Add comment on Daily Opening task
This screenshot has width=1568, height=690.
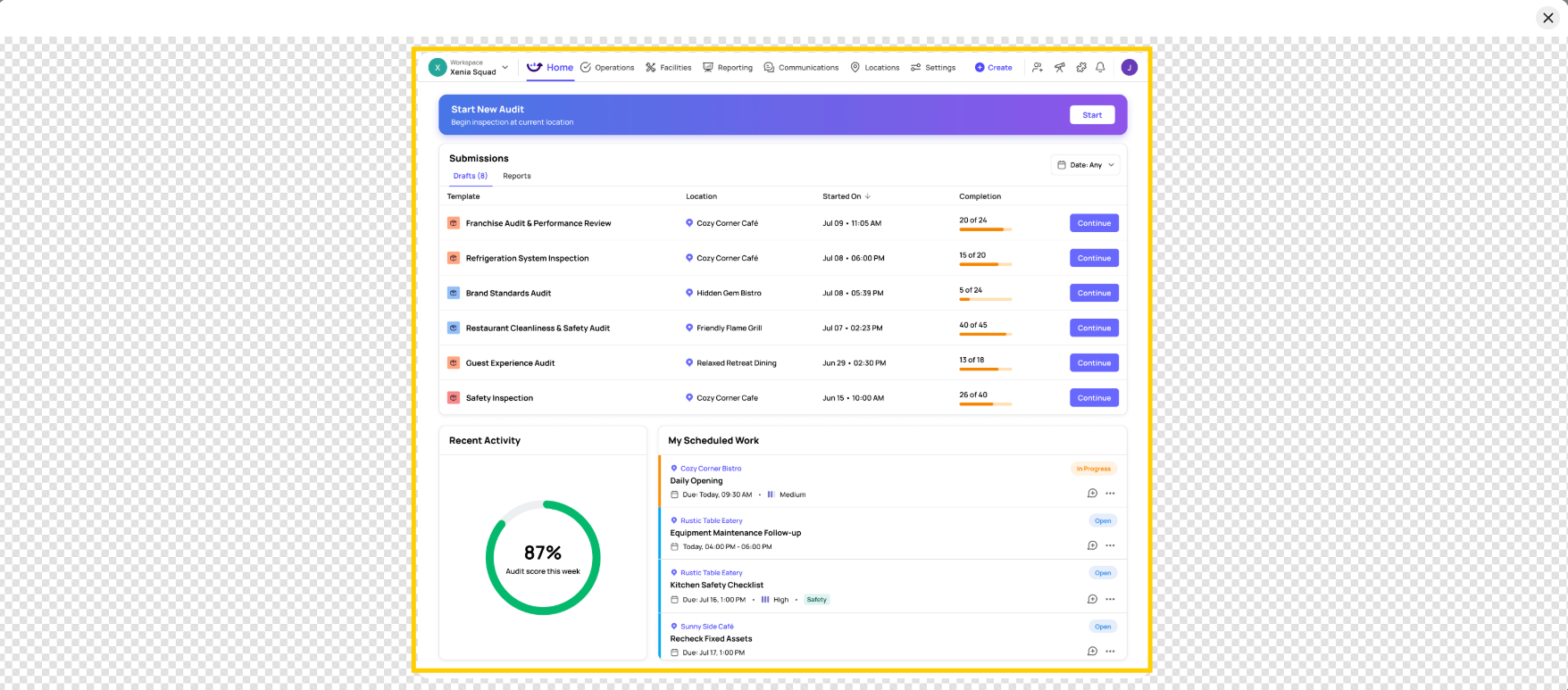(x=1092, y=494)
